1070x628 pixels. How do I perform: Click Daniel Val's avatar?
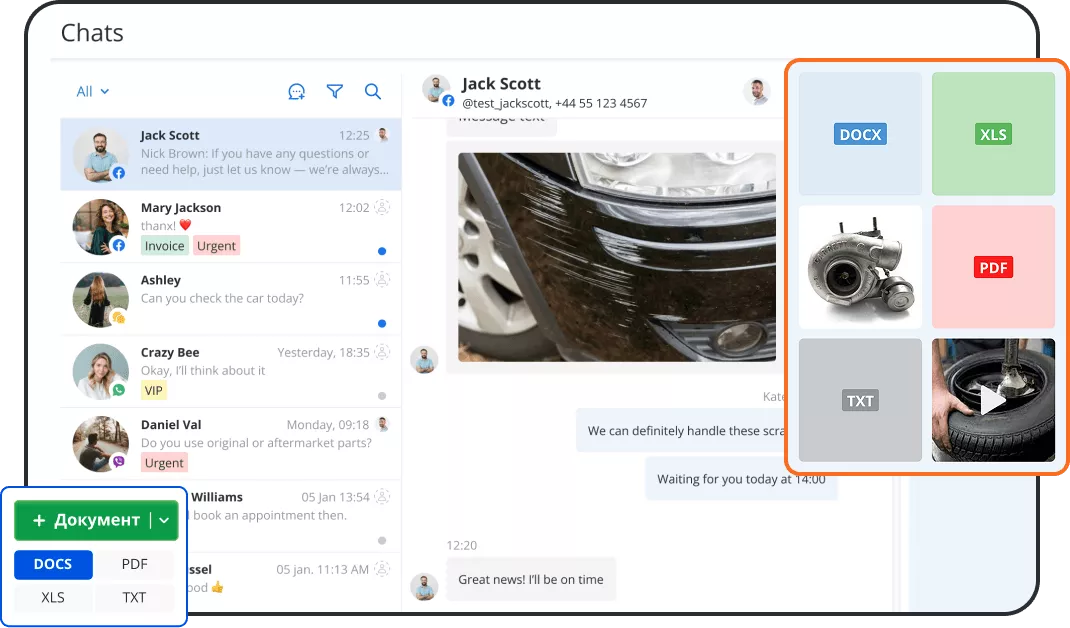click(x=101, y=444)
